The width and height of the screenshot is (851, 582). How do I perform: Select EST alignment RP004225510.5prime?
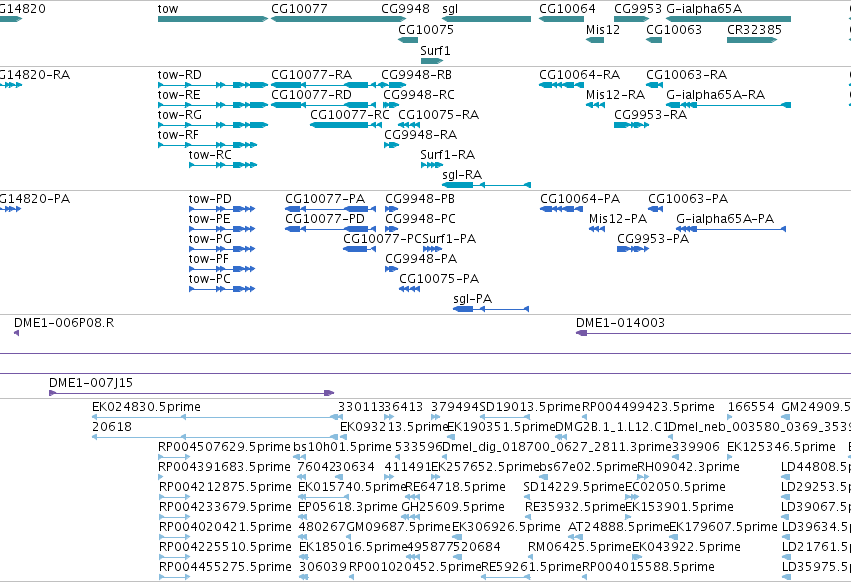click(174, 557)
